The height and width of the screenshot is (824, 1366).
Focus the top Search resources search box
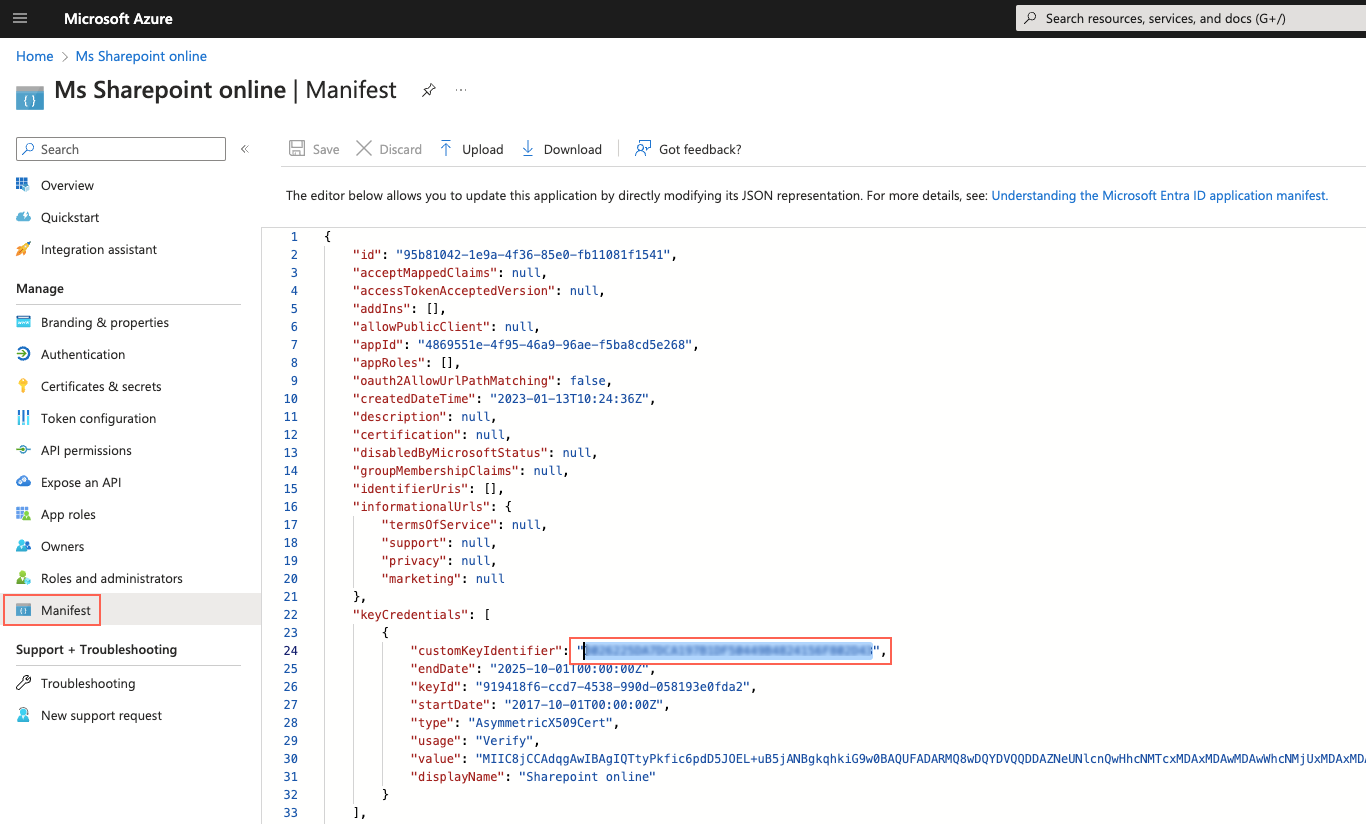(1191, 18)
